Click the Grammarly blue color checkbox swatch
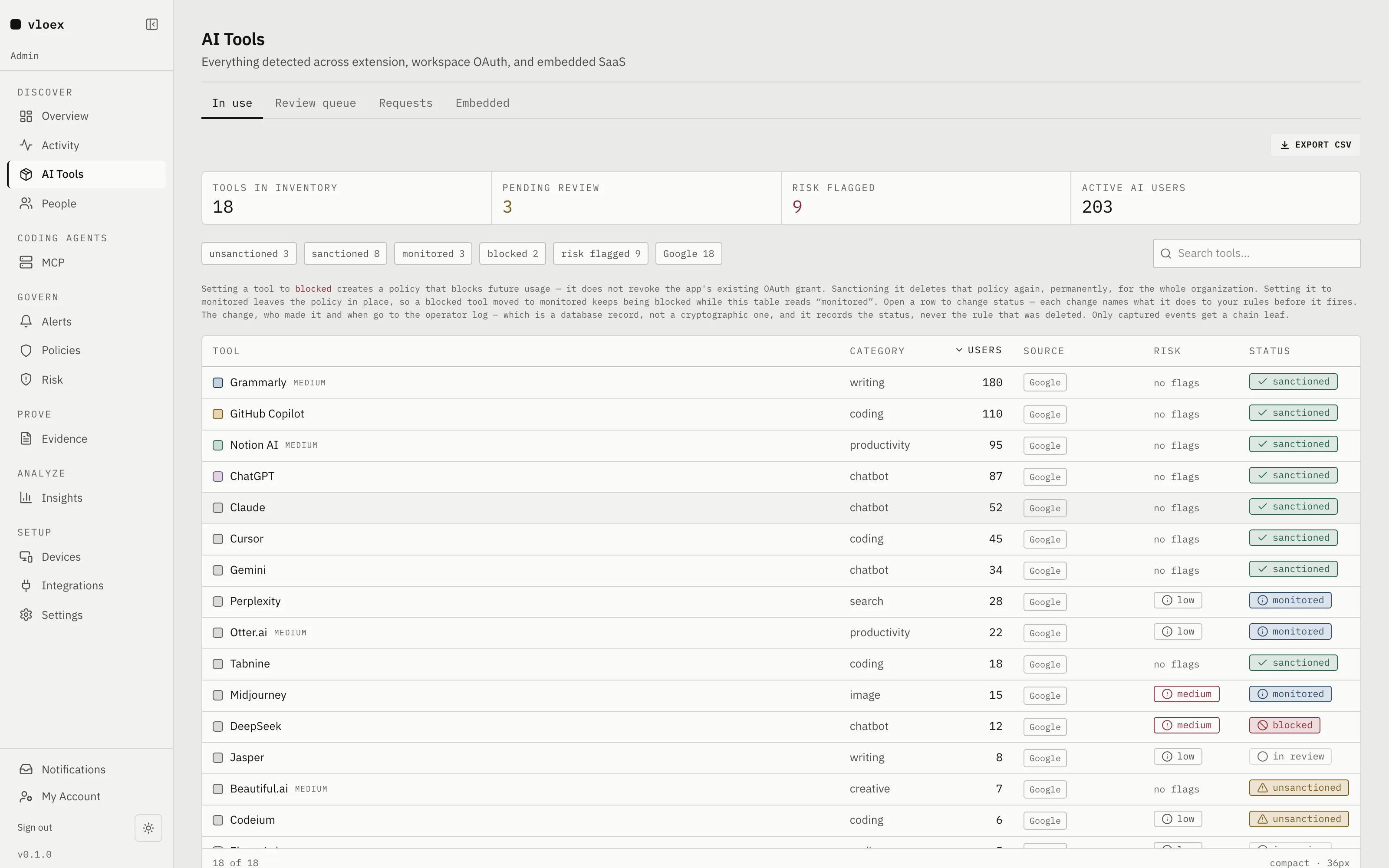This screenshot has width=1389, height=868. point(218,383)
